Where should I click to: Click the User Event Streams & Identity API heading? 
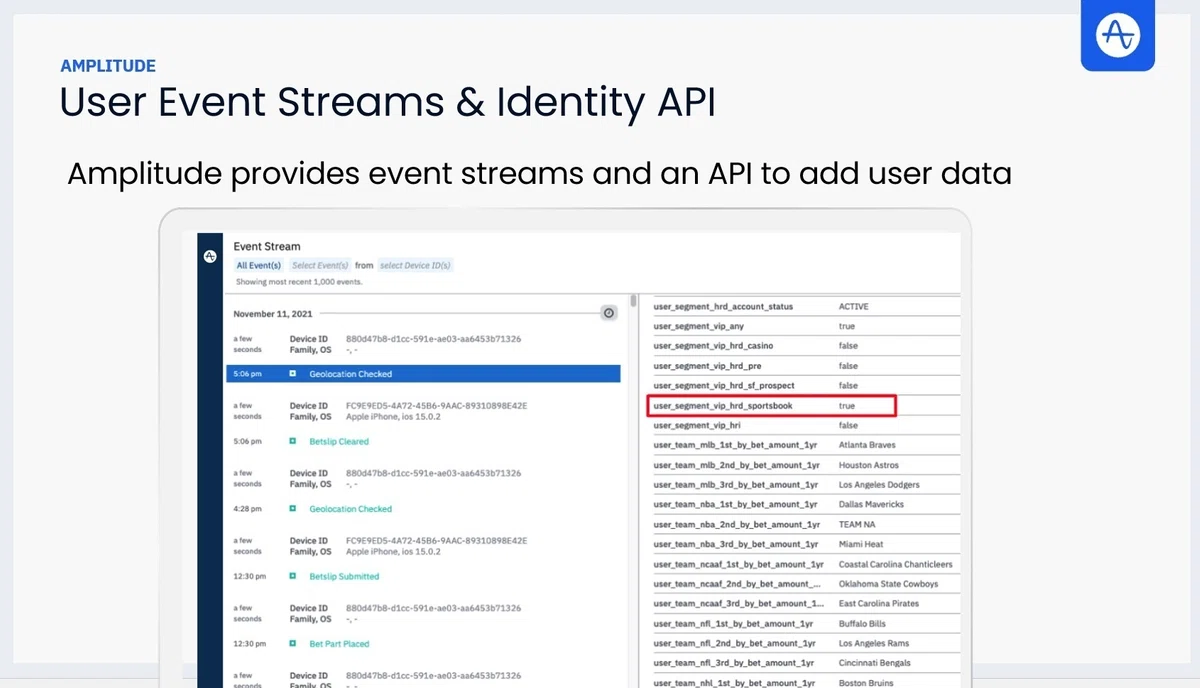click(x=388, y=104)
